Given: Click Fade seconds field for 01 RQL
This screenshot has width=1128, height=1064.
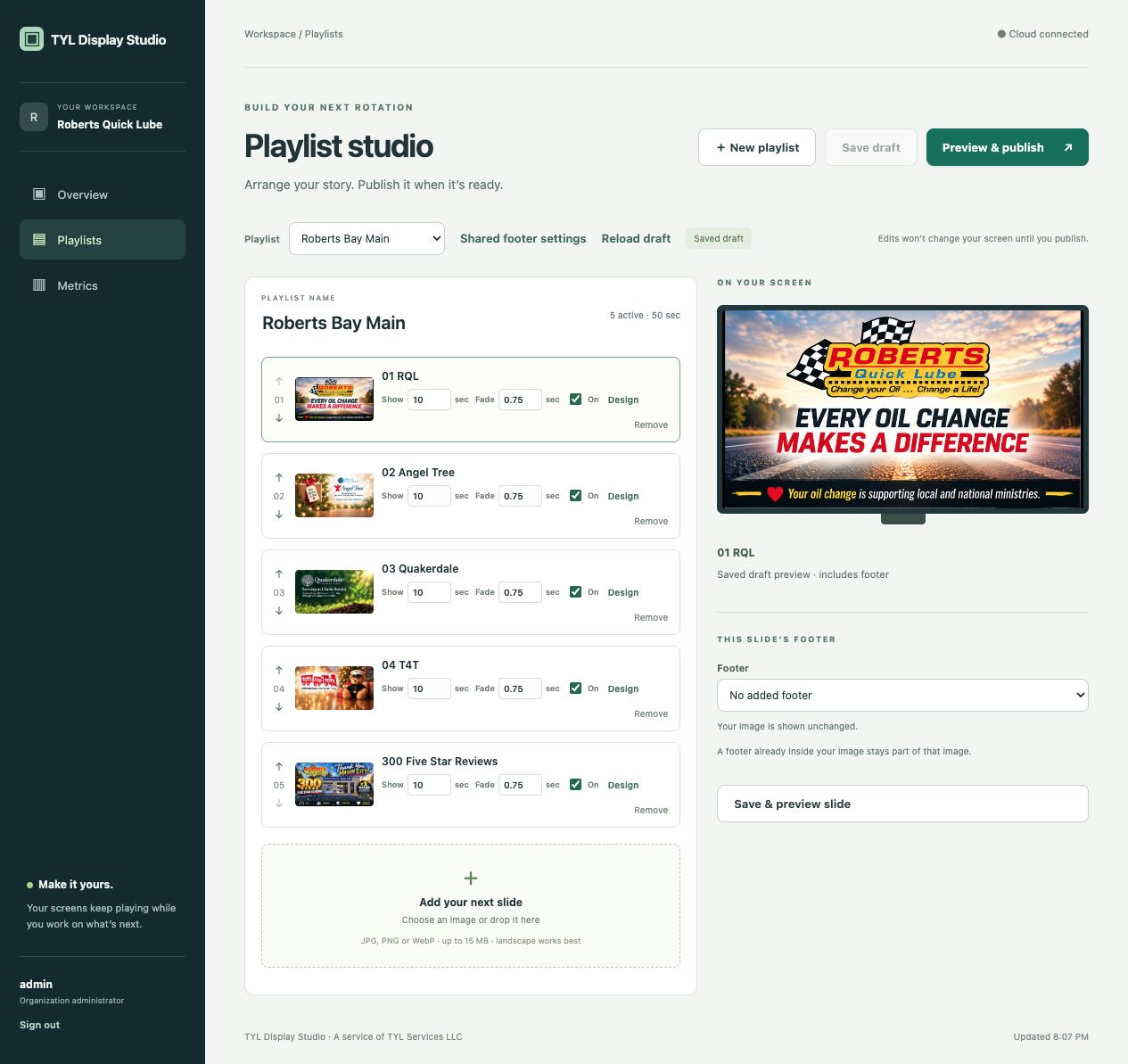Looking at the screenshot, I should pos(520,400).
